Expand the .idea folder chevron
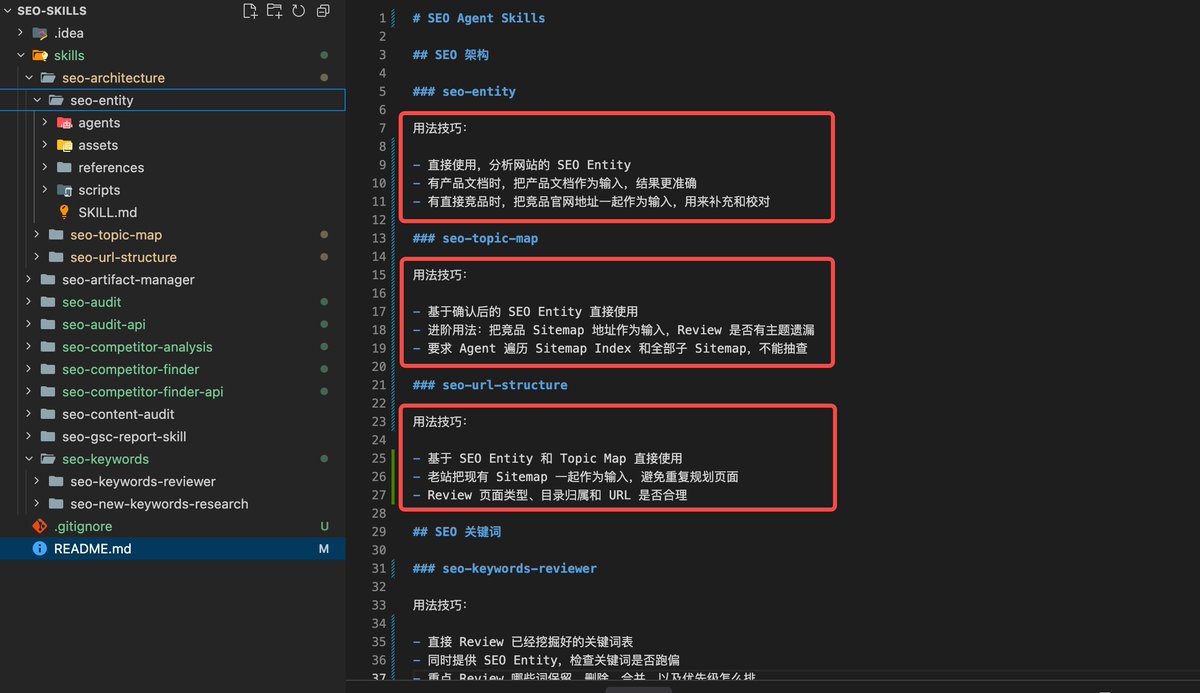This screenshot has width=1200, height=693. (x=20, y=33)
